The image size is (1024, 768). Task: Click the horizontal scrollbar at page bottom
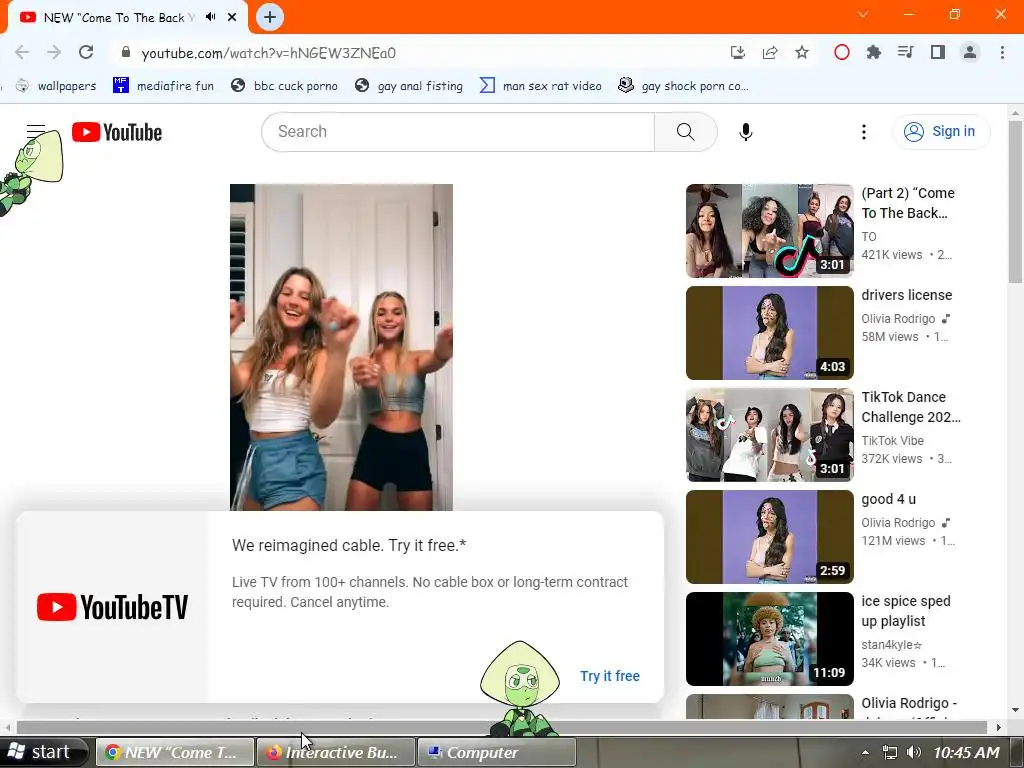(x=502, y=727)
